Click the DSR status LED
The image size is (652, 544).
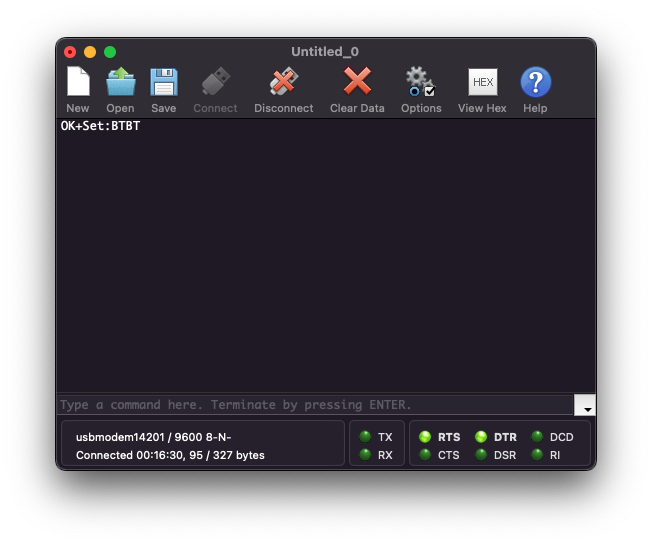481,455
